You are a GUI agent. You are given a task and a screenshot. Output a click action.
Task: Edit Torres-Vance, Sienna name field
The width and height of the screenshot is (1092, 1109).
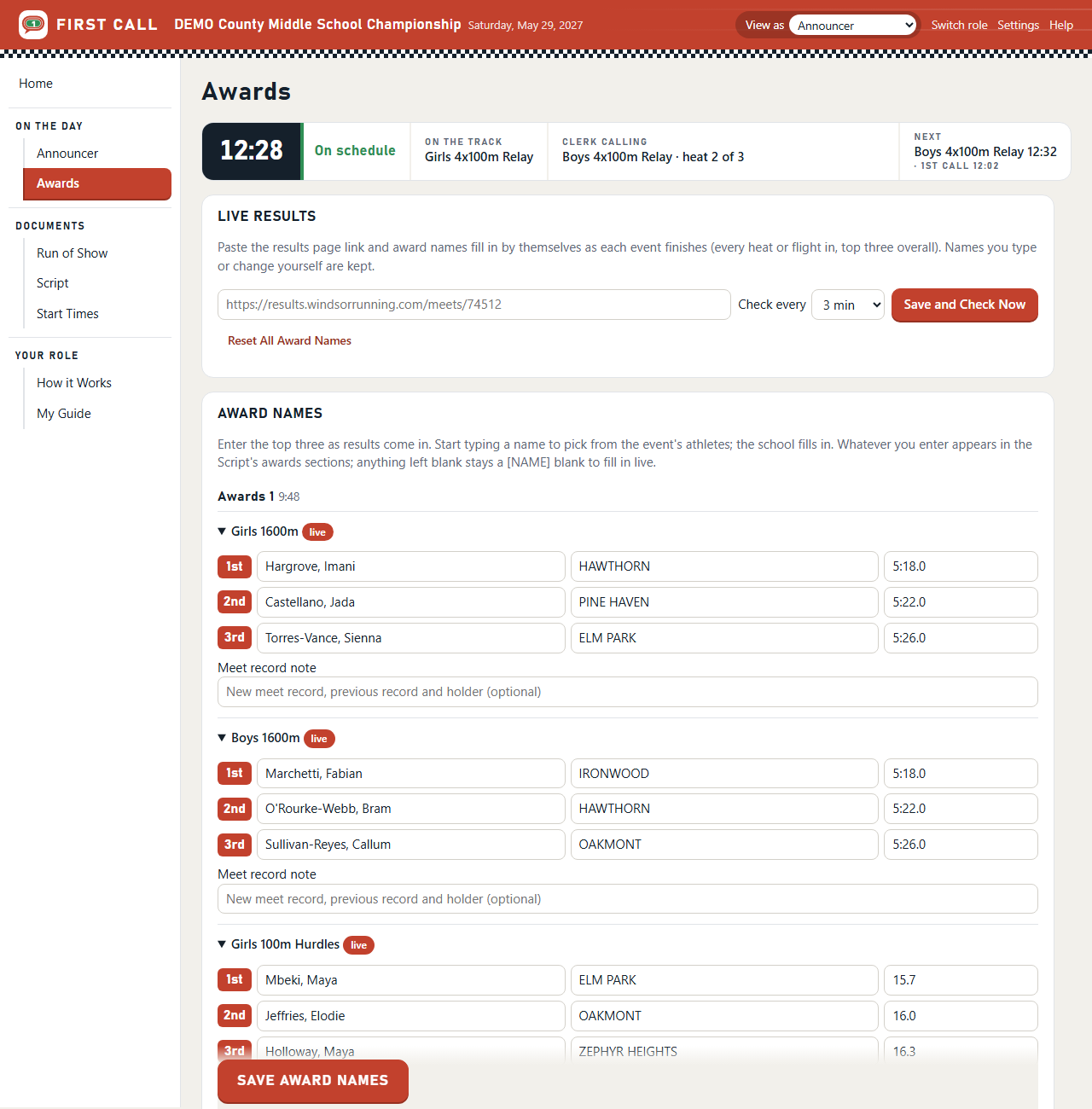tap(411, 638)
